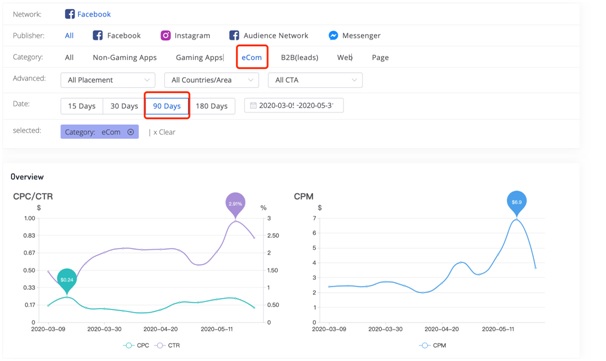Select the Facebook publisher icon
This screenshot has height=361, width=606.
98,36
